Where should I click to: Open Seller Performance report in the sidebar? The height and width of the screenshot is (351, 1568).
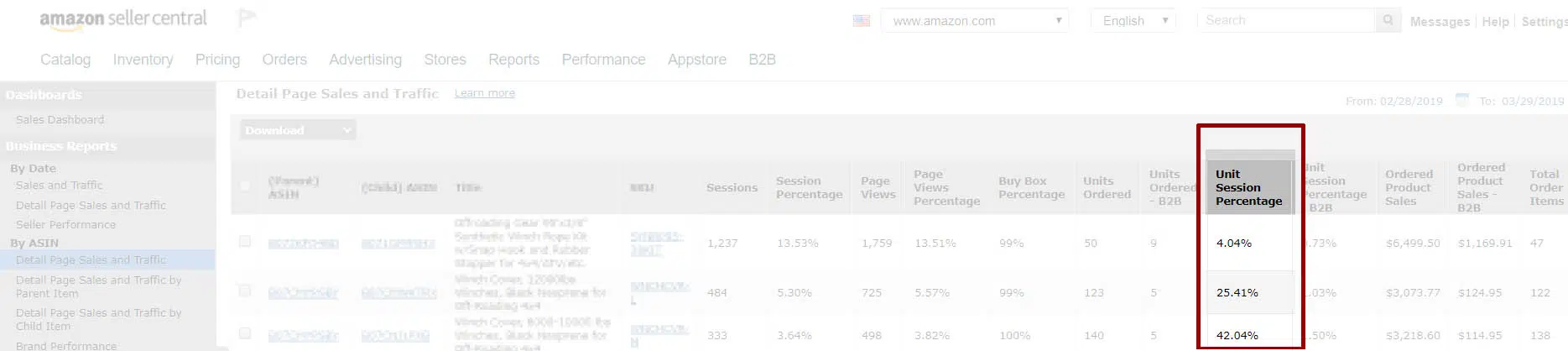click(66, 225)
